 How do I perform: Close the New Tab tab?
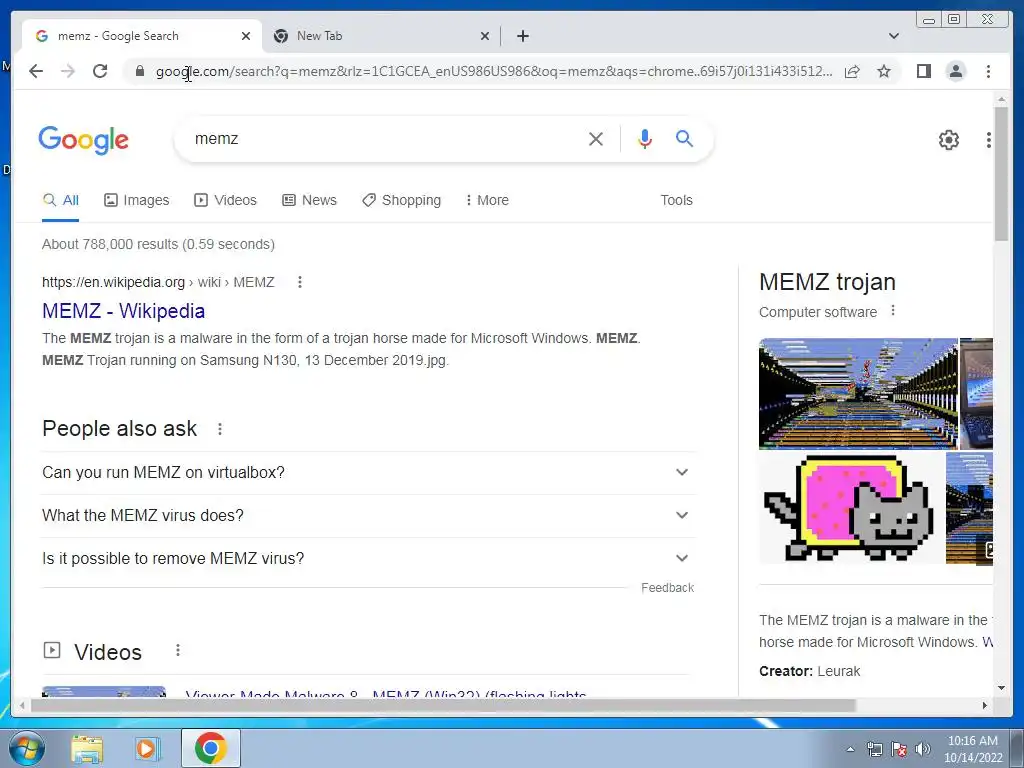tap(485, 36)
